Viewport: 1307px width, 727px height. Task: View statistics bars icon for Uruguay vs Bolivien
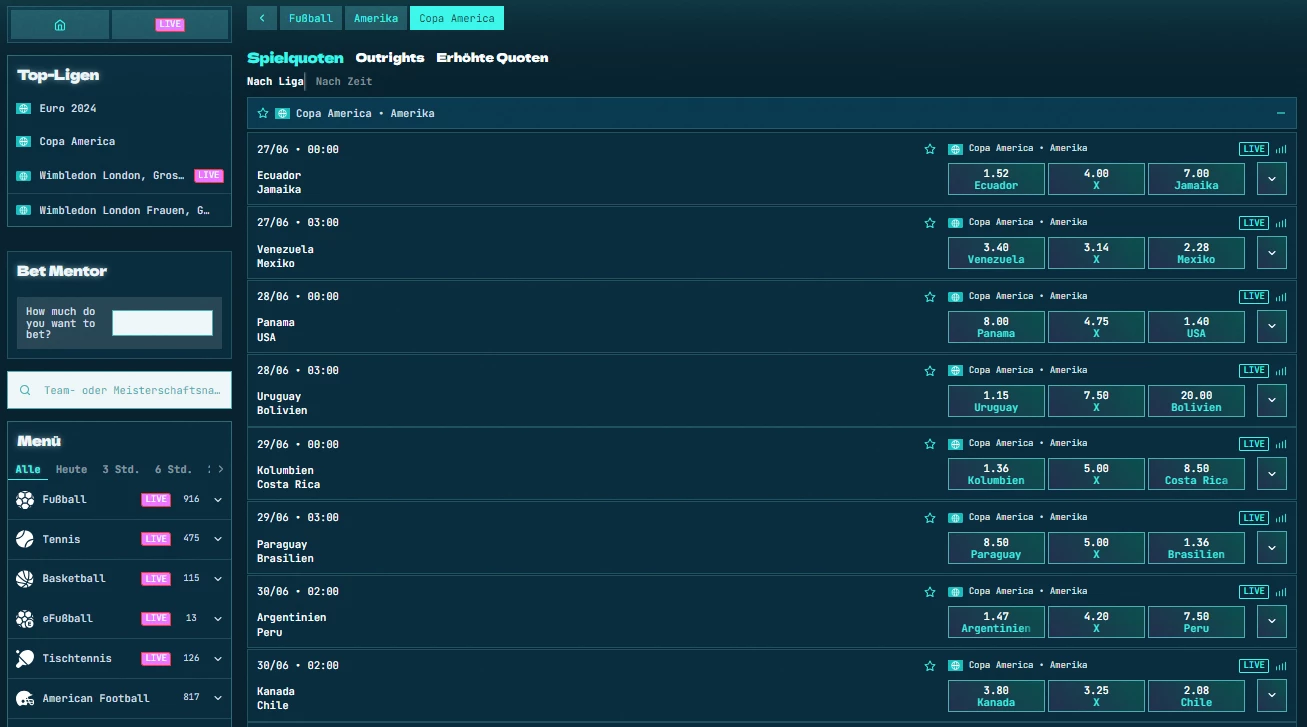tap(1281, 370)
